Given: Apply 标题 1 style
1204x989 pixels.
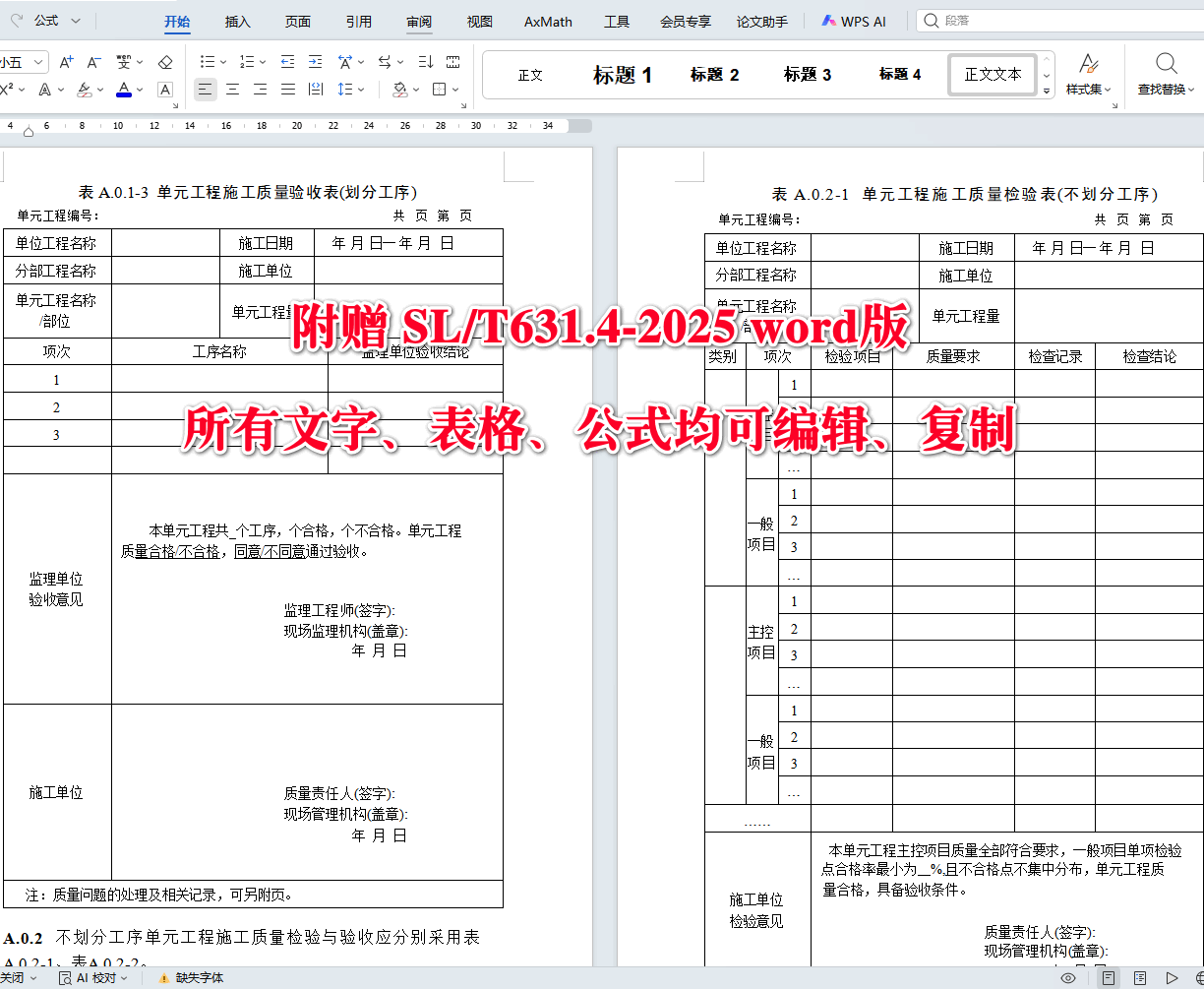Looking at the screenshot, I should 623,75.
